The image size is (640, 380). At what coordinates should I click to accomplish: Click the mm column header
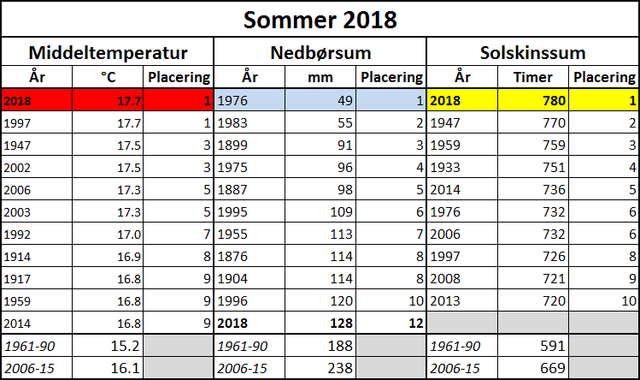click(x=320, y=77)
